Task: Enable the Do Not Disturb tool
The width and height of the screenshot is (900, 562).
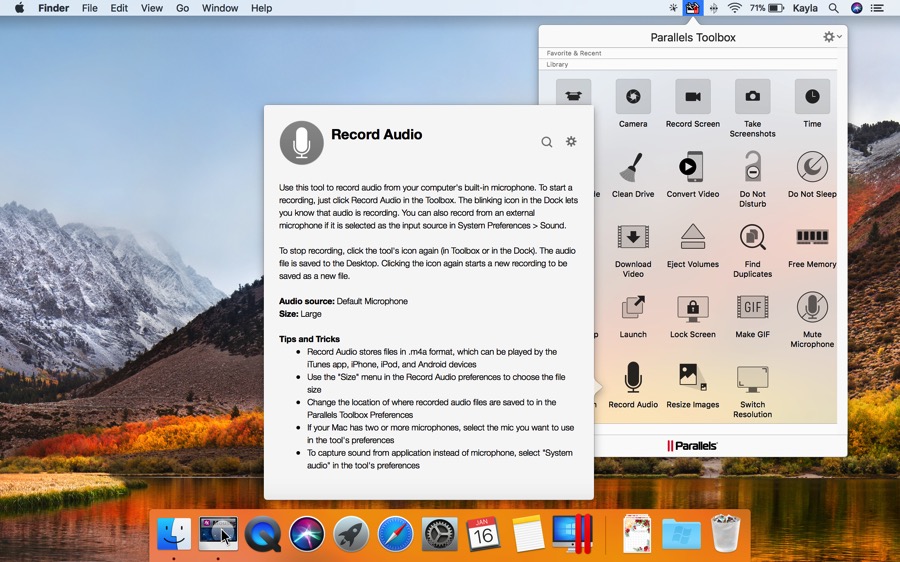Action: pos(752,179)
